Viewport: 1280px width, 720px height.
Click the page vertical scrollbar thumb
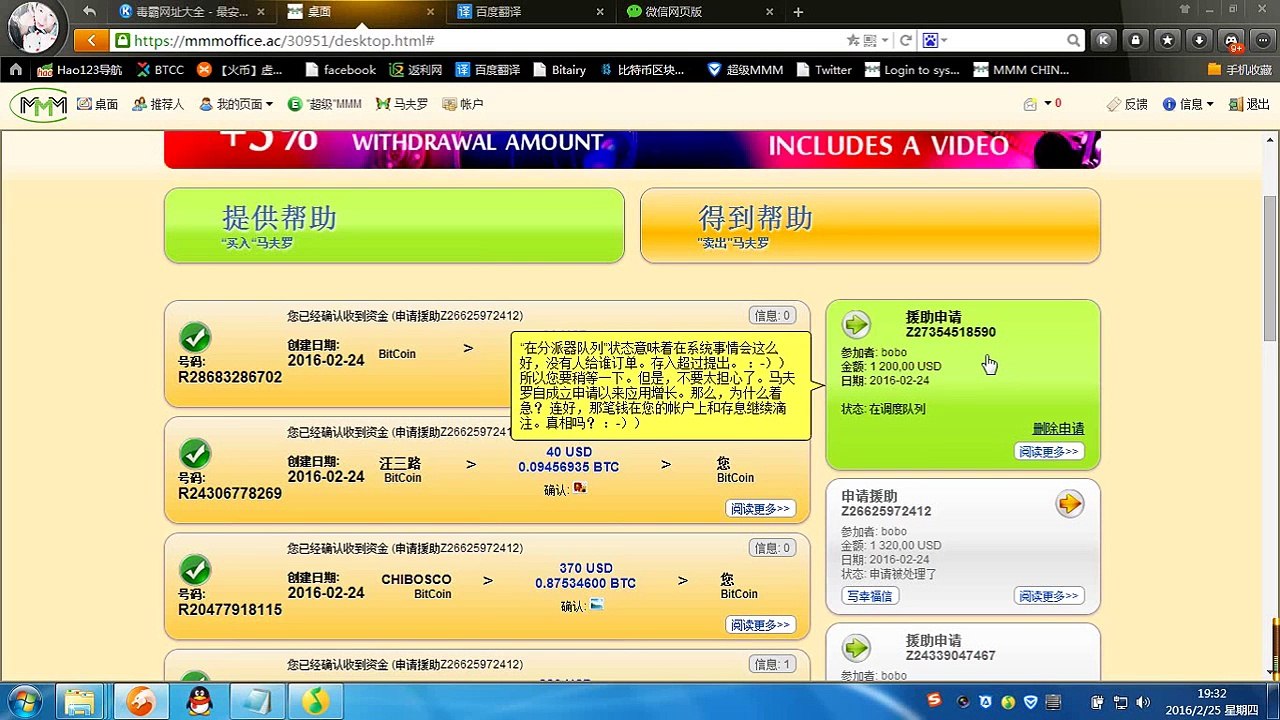[x=1271, y=268]
